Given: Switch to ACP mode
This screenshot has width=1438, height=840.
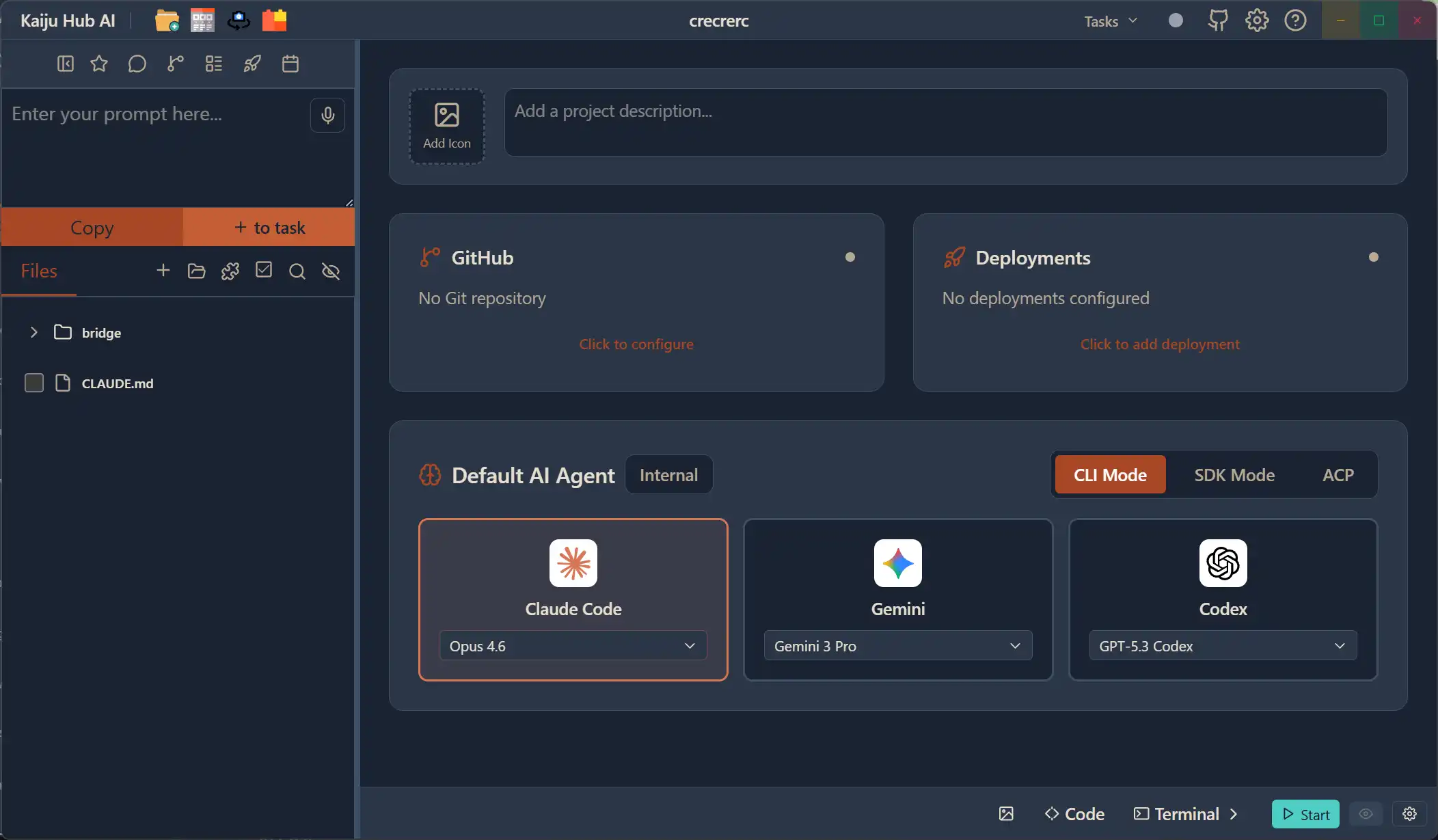Looking at the screenshot, I should click(x=1338, y=475).
